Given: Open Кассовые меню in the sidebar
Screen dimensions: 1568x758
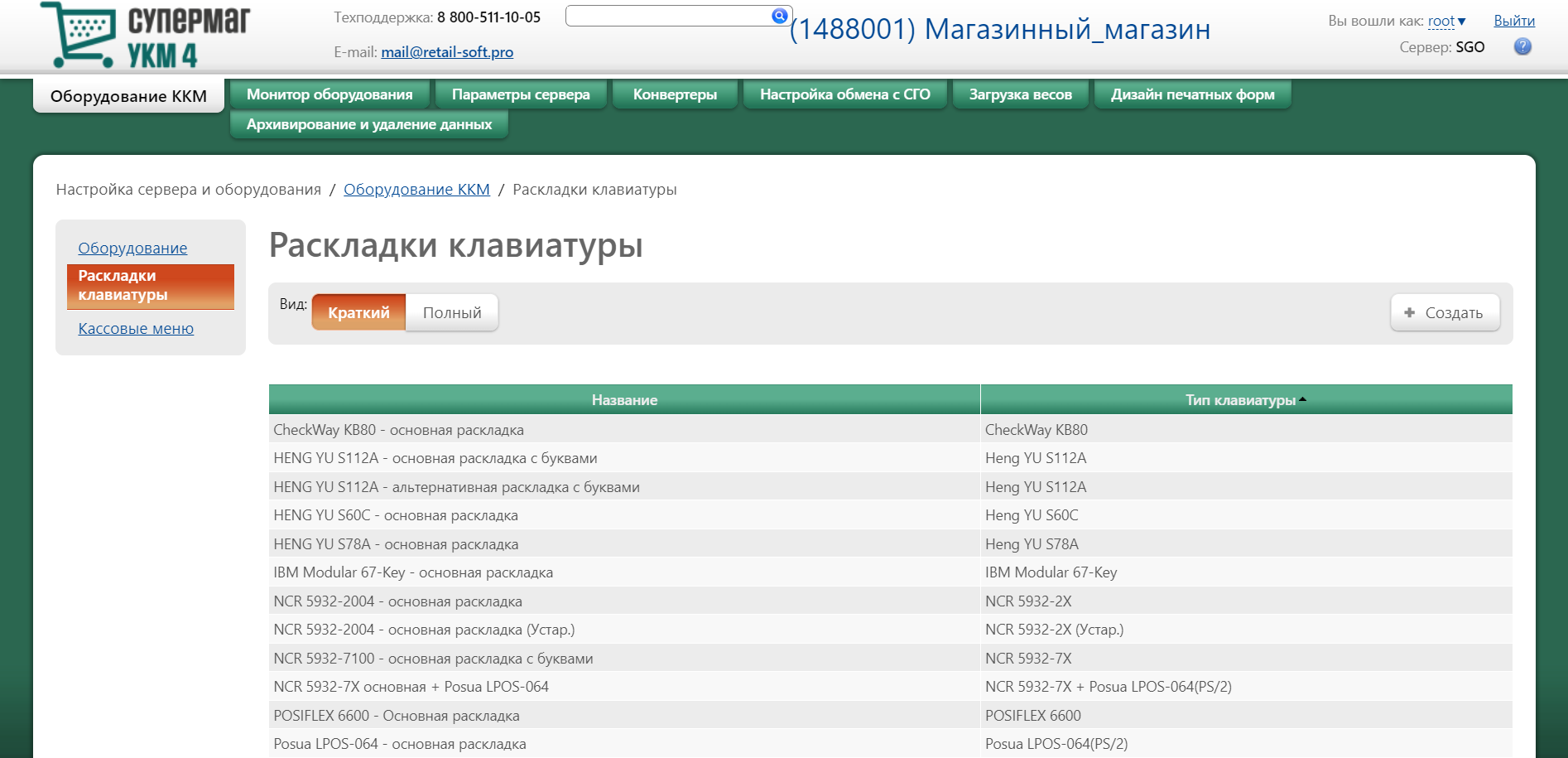Looking at the screenshot, I should pyautogui.click(x=136, y=328).
